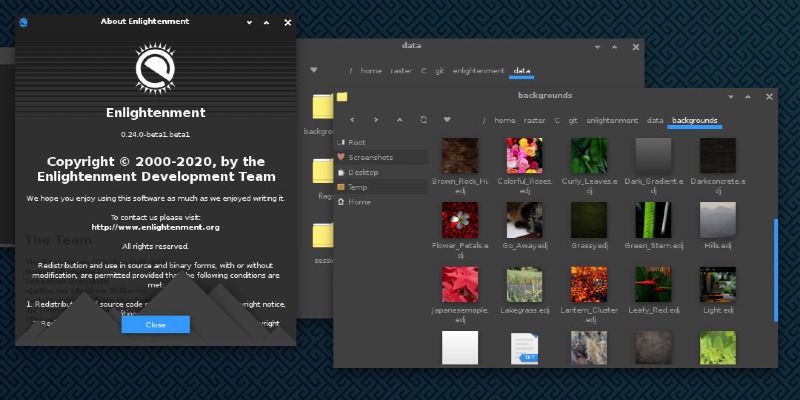The height and width of the screenshot is (400, 800).
Task: Select the backgrounds breadcrumb path segment
Action: 694,120
